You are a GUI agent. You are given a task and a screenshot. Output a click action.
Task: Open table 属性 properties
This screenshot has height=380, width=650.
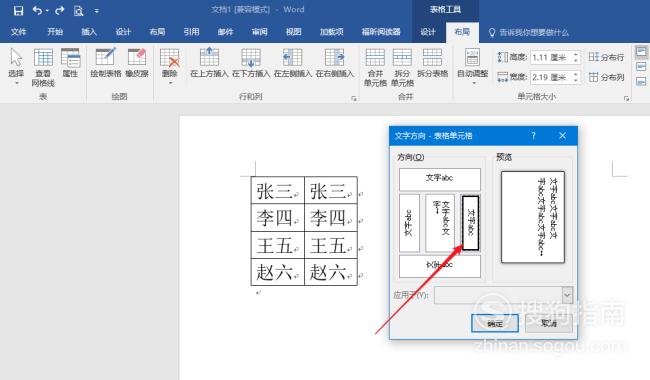(x=70, y=63)
